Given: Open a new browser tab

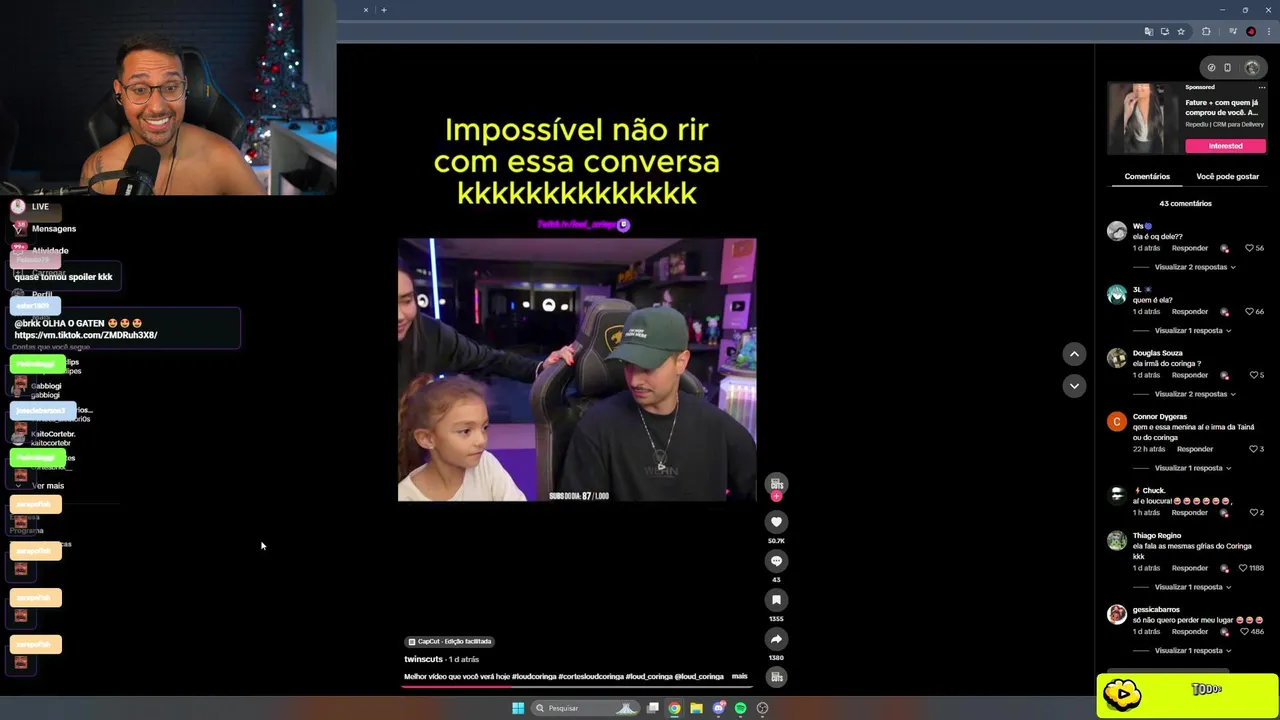Looking at the screenshot, I should tap(383, 10).
